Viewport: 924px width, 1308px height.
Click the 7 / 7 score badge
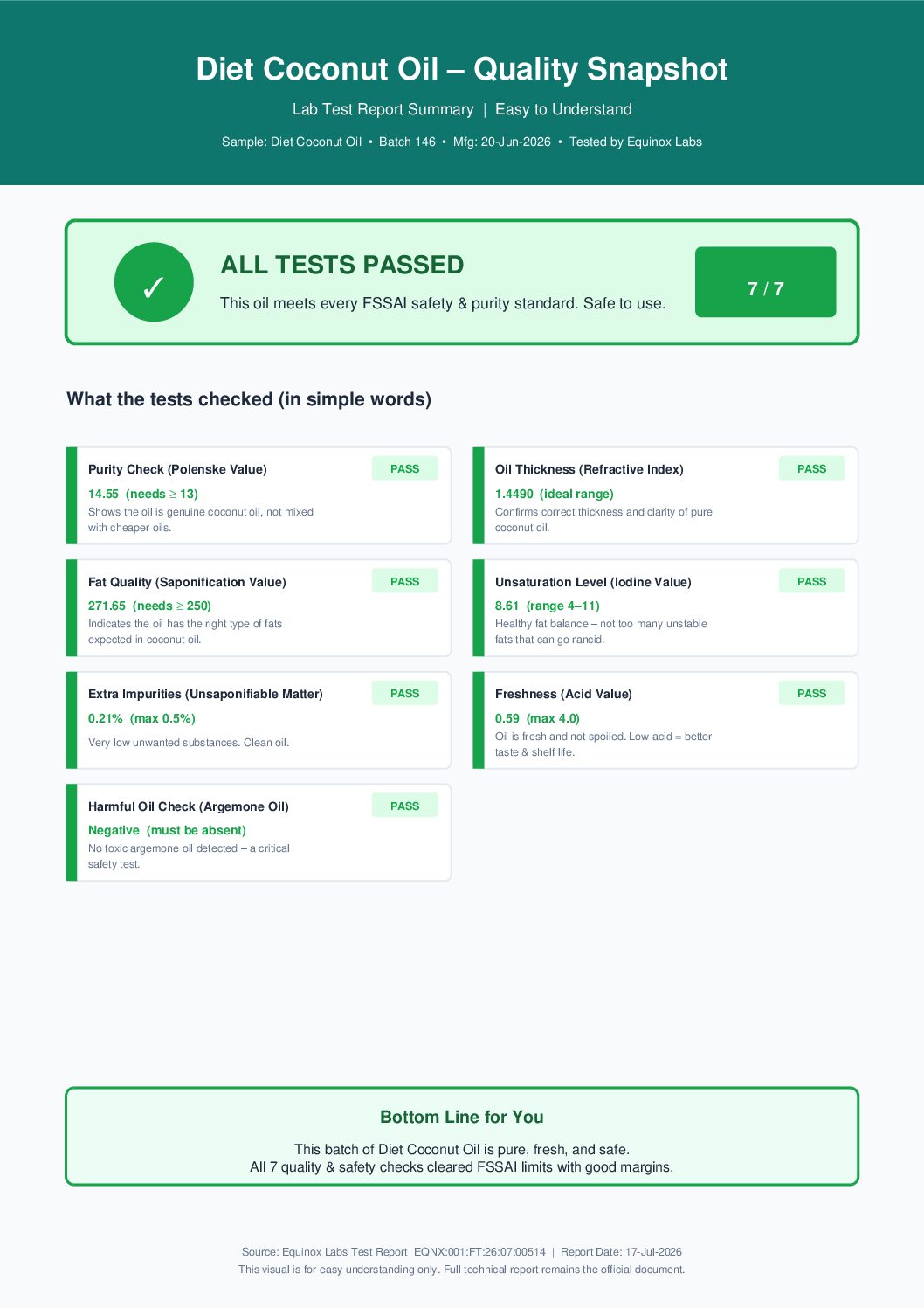(x=765, y=282)
